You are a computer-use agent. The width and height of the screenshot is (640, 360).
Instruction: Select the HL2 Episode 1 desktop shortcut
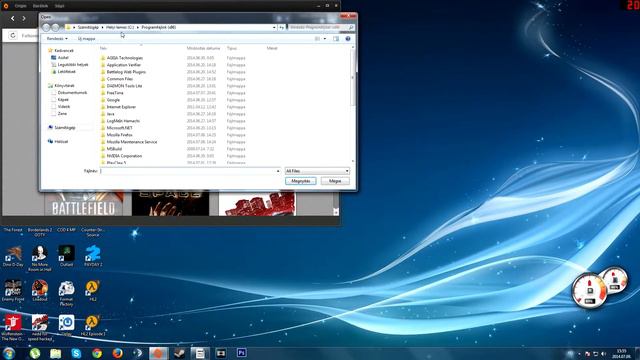(x=93, y=325)
